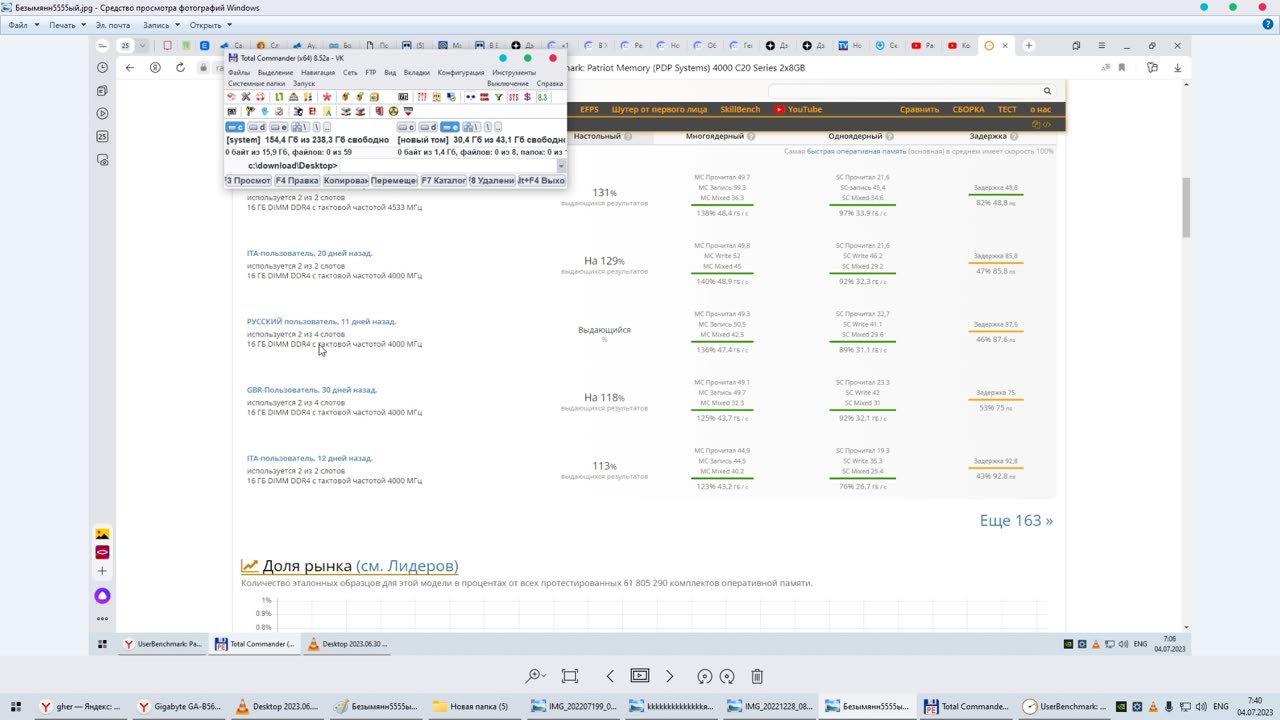
Task: Open the zoom tool in Photo Viewer
Action: coord(536,676)
